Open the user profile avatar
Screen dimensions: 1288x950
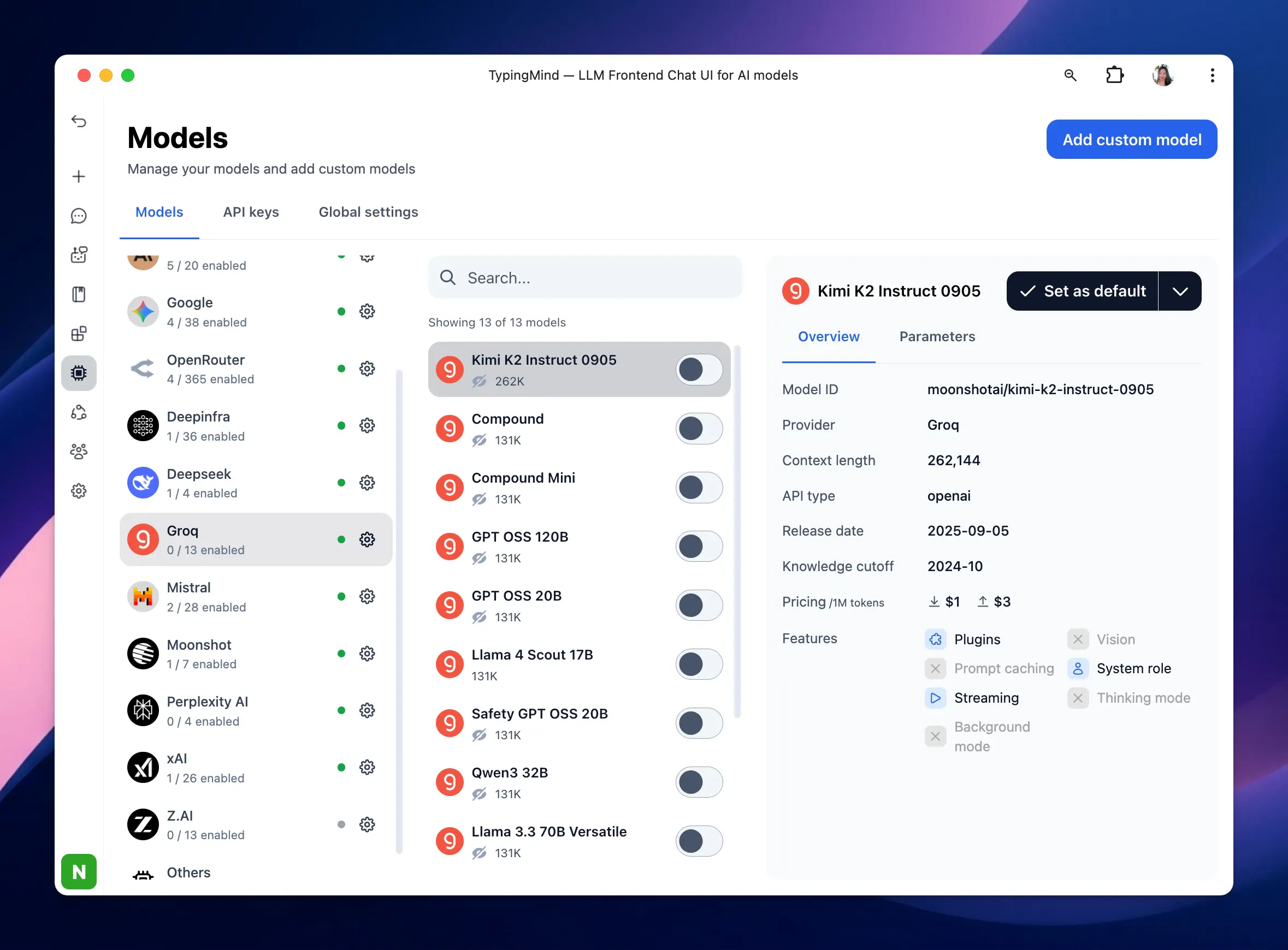[1162, 75]
